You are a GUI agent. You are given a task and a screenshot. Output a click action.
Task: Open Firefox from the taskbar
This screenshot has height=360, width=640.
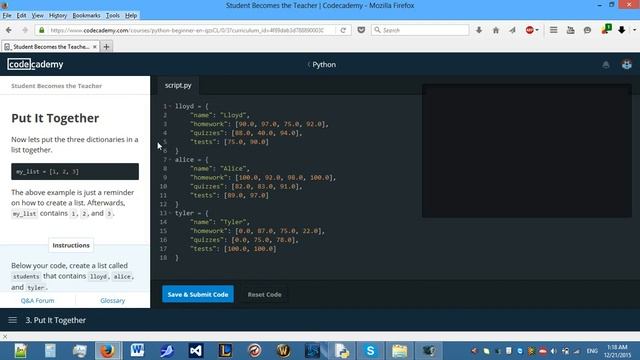coord(107,351)
